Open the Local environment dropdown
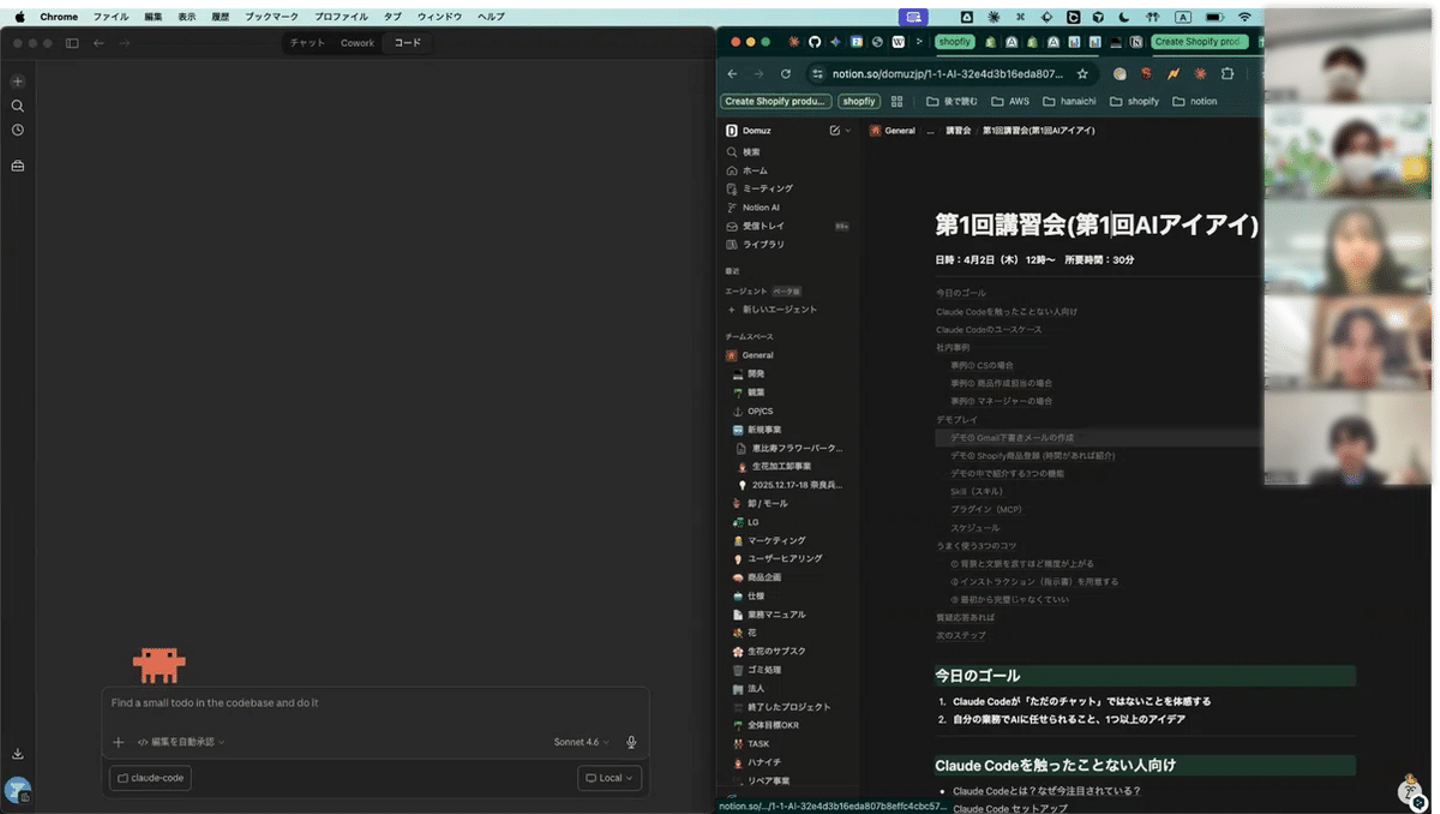The image size is (1440, 814). point(609,778)
